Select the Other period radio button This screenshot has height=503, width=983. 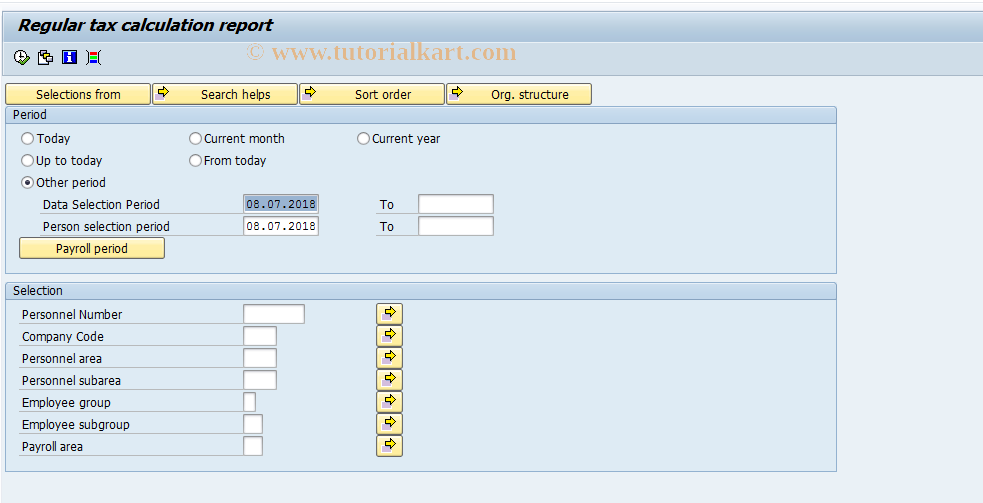pyautogui.click(x=28, y=183)
